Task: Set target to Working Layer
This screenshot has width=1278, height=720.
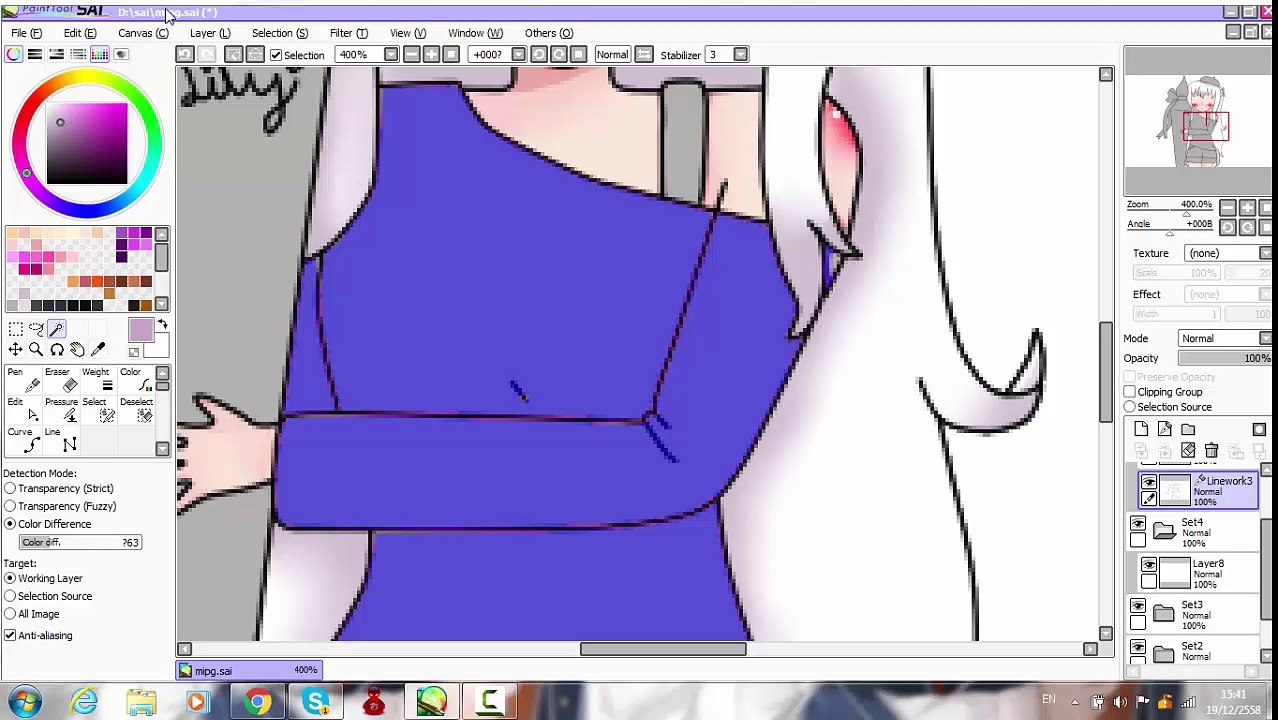Action: coord(10,578)
